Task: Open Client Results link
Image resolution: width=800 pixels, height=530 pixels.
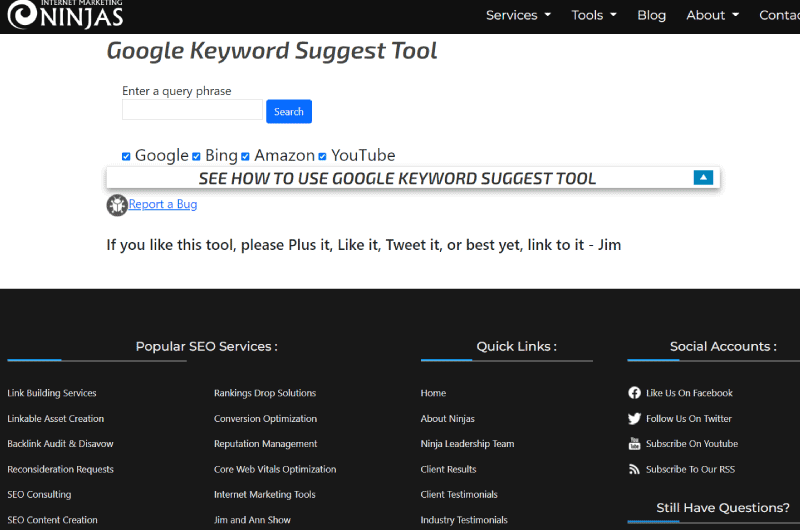Action: click(448, 469)
